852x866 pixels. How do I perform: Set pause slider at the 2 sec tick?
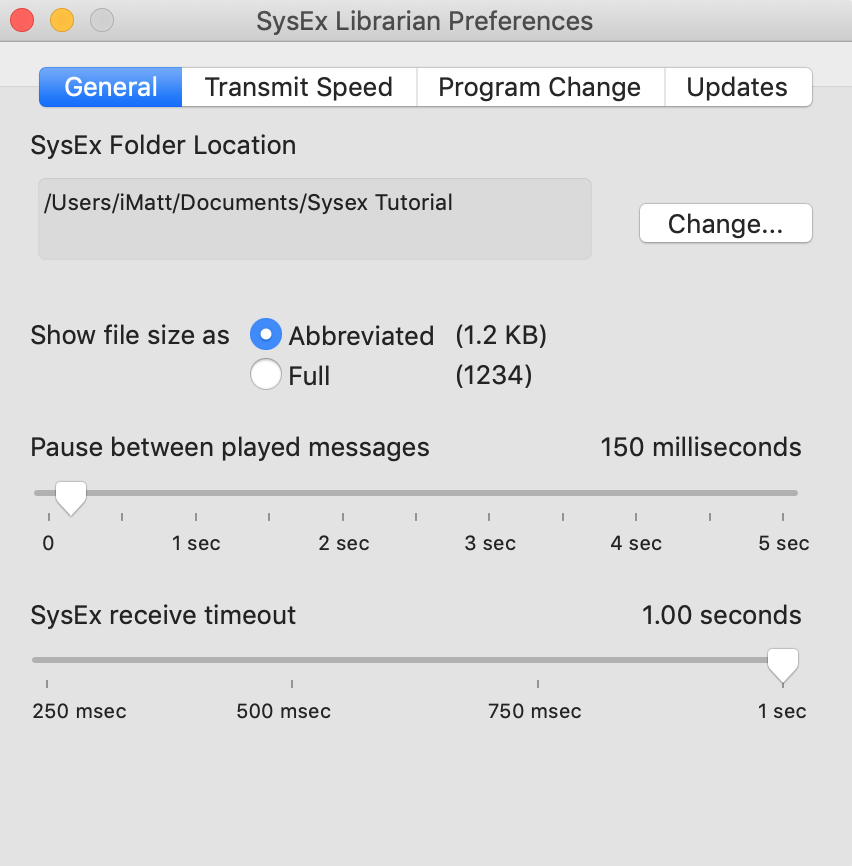pyautogui.click(x=342, y=493)
